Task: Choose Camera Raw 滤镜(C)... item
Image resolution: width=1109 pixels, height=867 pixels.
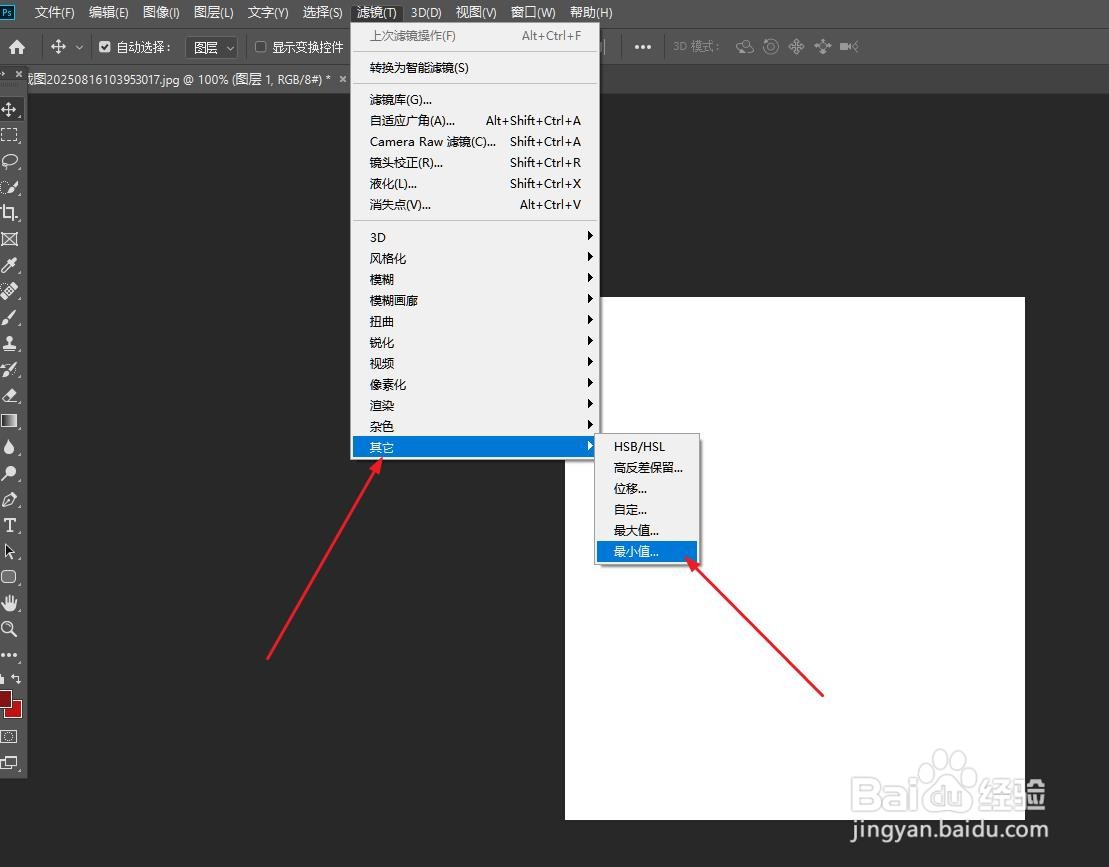Action: [475, 141]
